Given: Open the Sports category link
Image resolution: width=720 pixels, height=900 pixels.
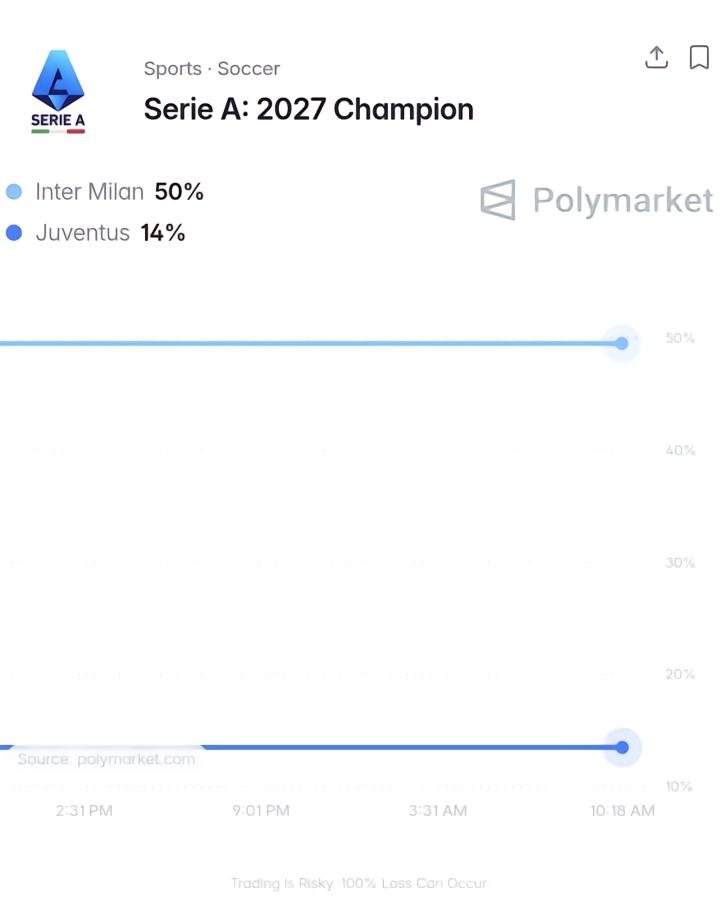Looking at the screenshot, I should (172, 69).
